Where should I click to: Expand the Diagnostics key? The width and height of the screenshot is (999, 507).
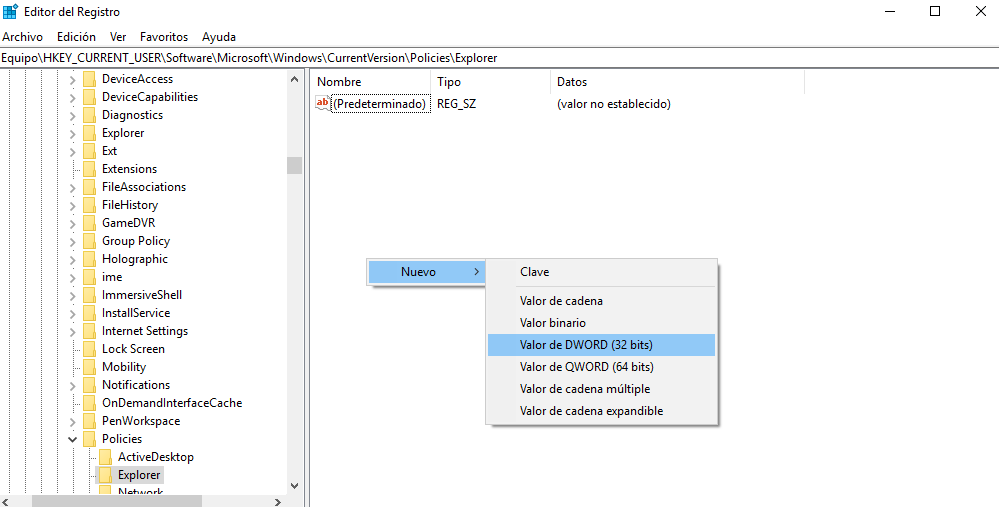tap(73, 115)
